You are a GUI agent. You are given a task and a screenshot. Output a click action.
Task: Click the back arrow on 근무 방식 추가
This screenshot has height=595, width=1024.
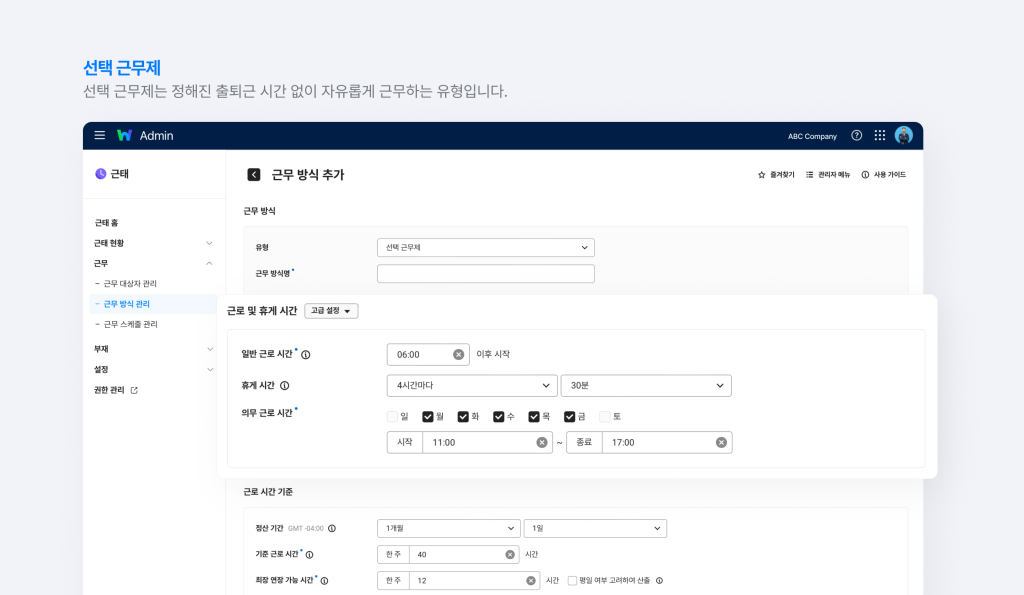click(253, 173)
